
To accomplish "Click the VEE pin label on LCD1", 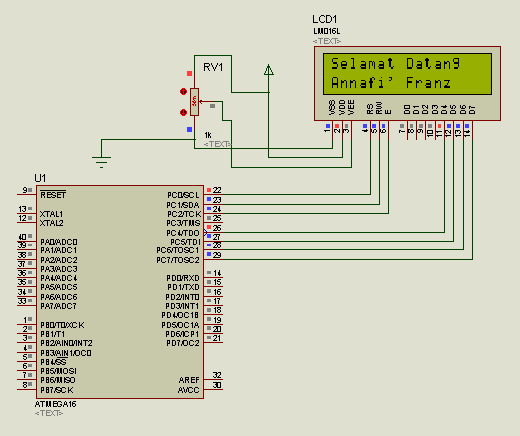I will [x=351, y=107].
